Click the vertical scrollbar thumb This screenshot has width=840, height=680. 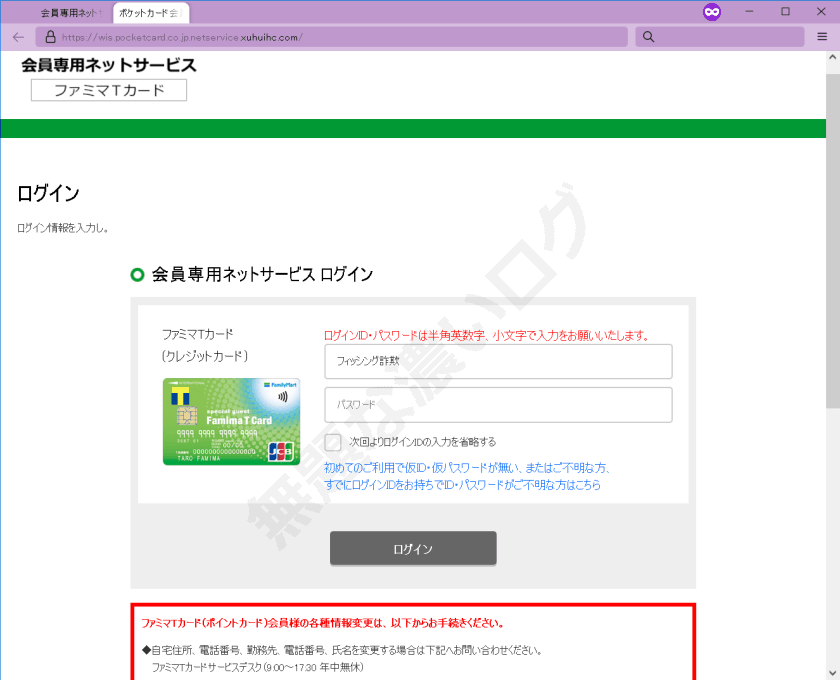tap(832, 241)
